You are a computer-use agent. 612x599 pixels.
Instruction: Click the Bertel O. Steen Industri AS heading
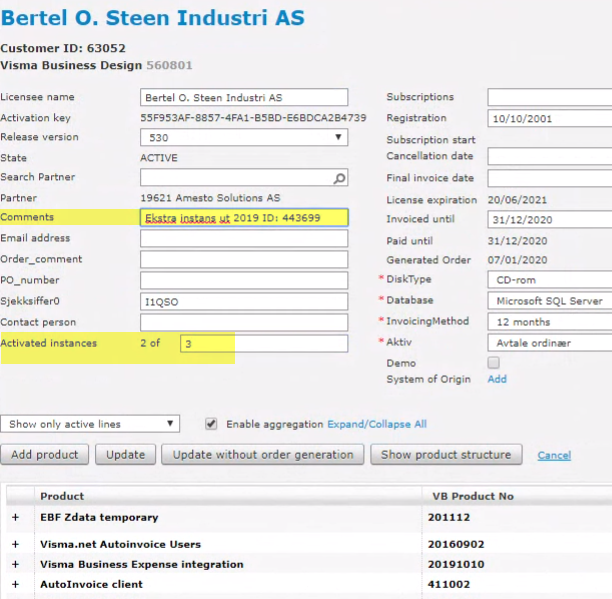point(153,18)
